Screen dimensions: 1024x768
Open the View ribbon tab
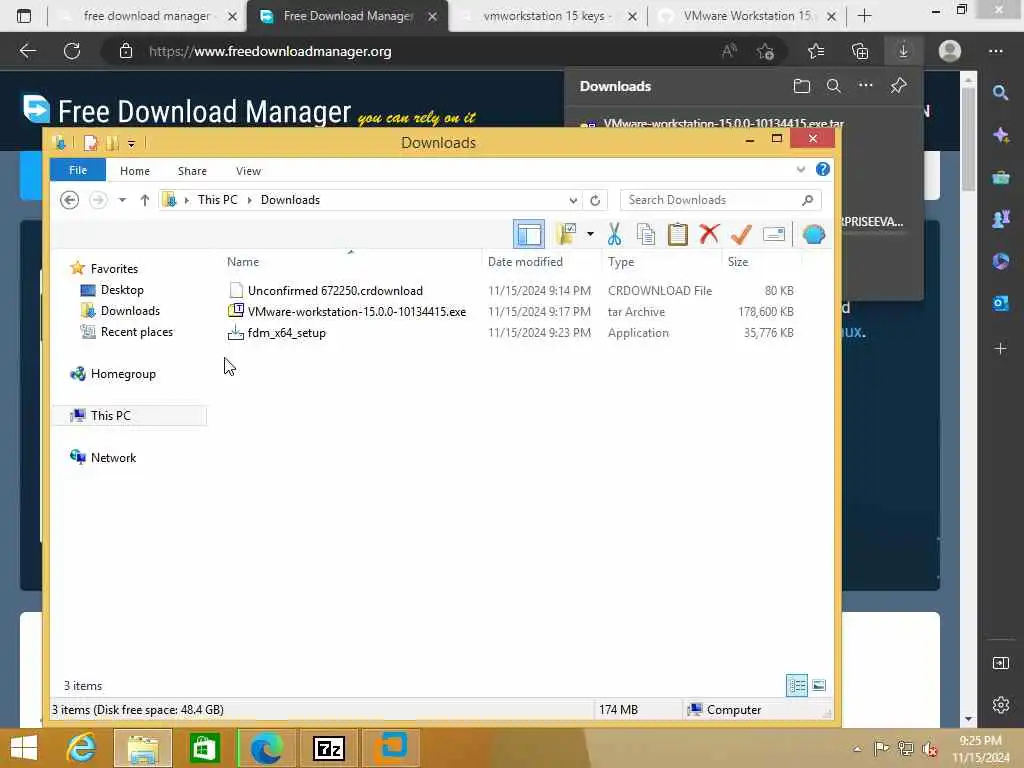coord(248,170)
